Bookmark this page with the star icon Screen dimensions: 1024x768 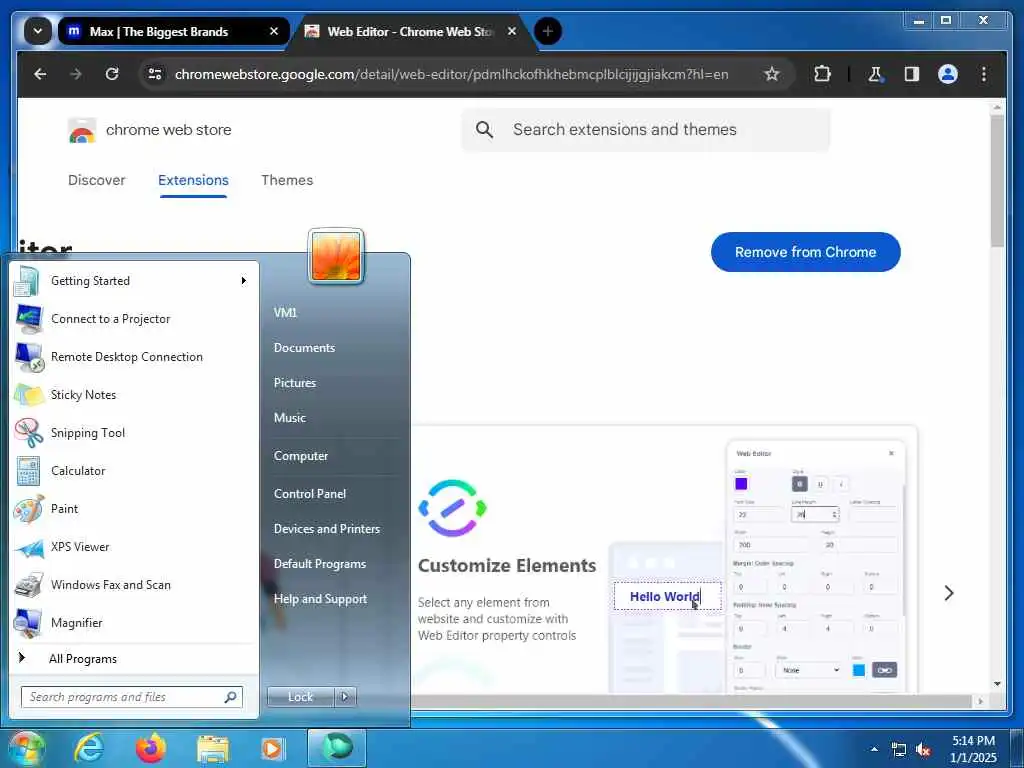coord(772,74)
